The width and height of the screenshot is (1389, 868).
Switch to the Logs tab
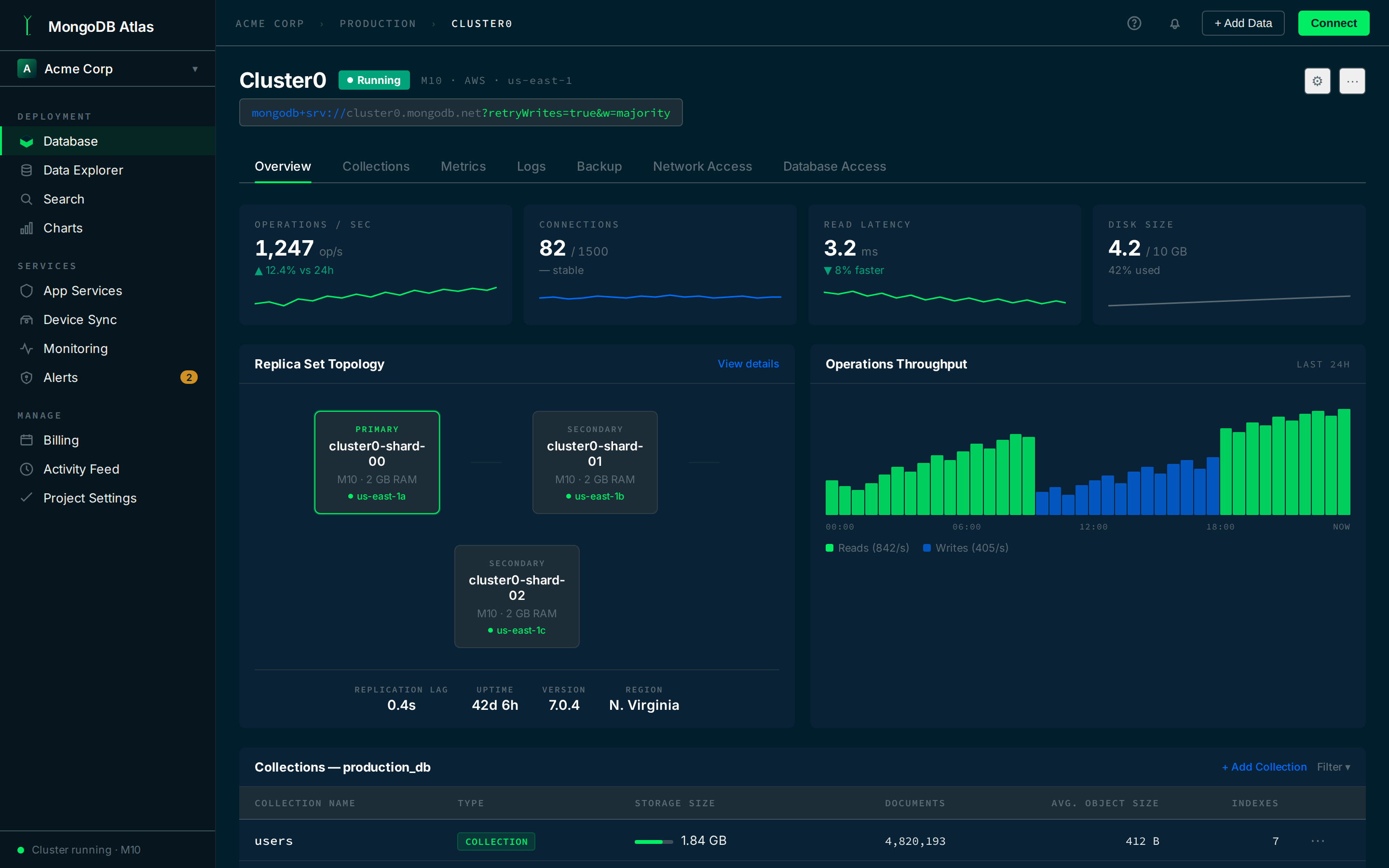click(x=531, y=166)
